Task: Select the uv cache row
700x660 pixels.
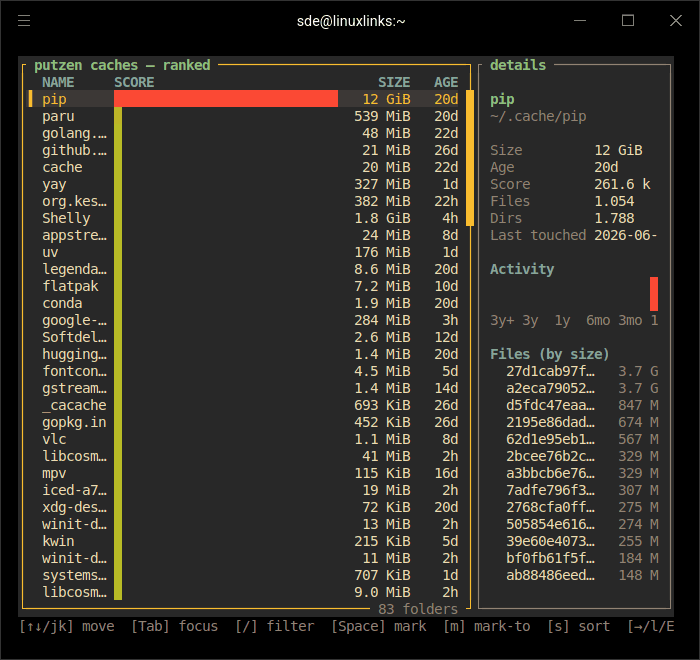Action: click(243, 252)
